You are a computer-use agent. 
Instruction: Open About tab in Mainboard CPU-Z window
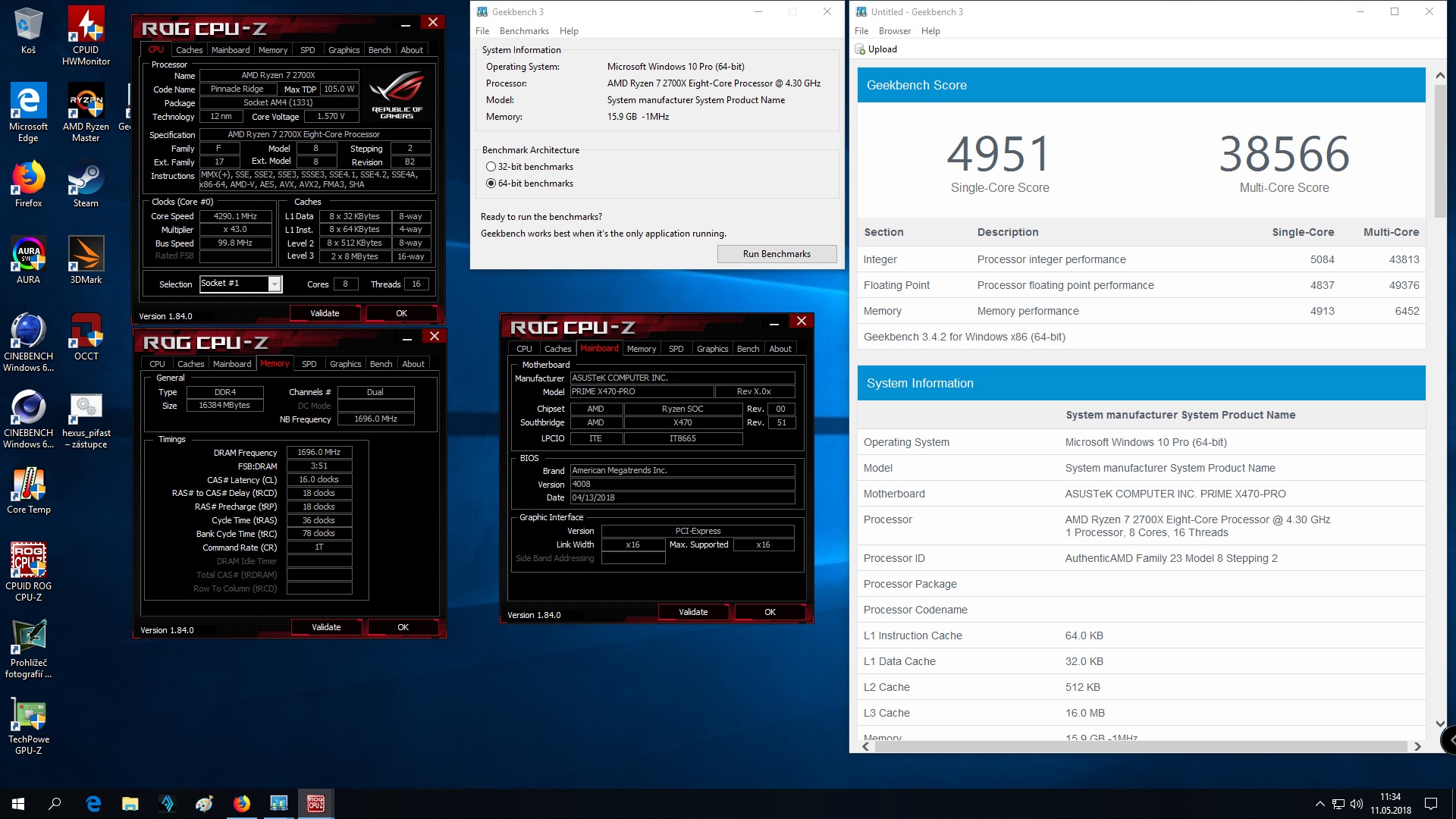tap(780, 349)
